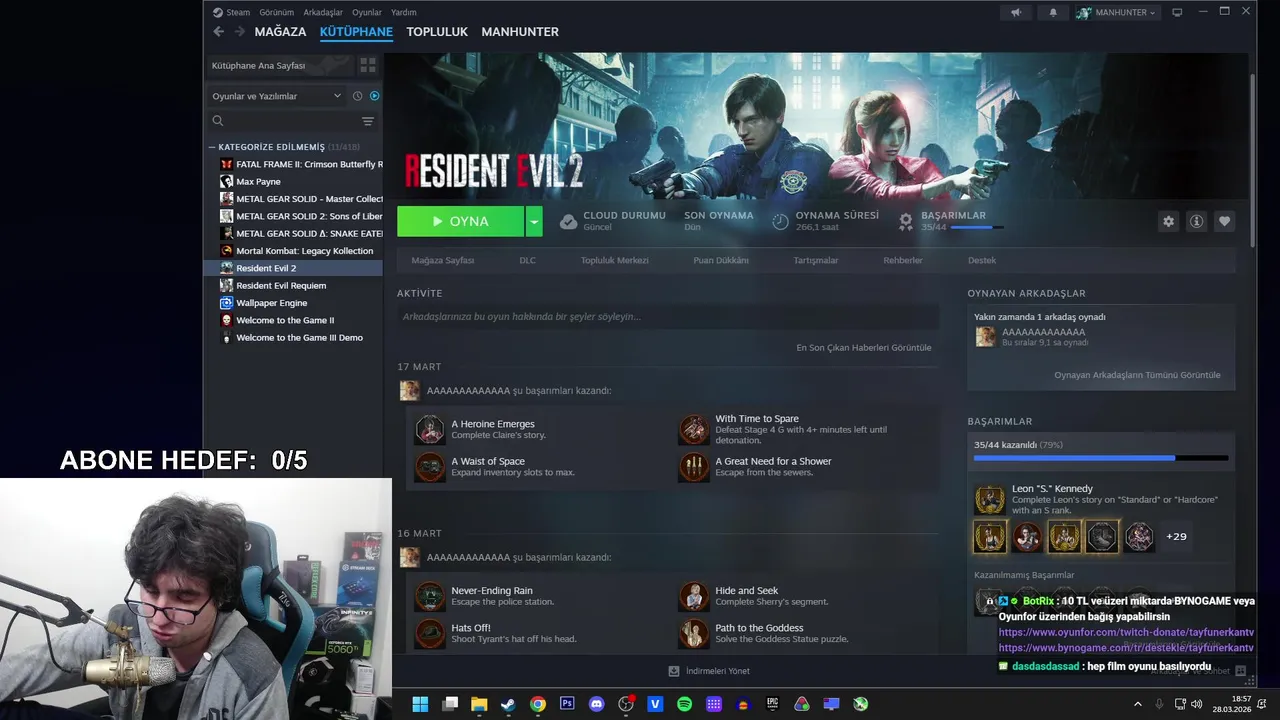Screen dimensions: 1280x720
Task: Open the Cloud Durumu status icon
Action: (x=568, y=221)
